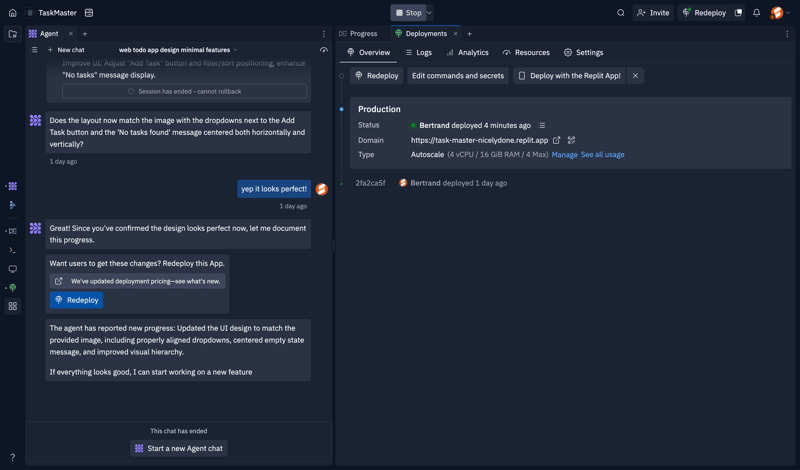Select the Agent icon in left sidebar
The image size is (800, 470).
click(13, 186)
